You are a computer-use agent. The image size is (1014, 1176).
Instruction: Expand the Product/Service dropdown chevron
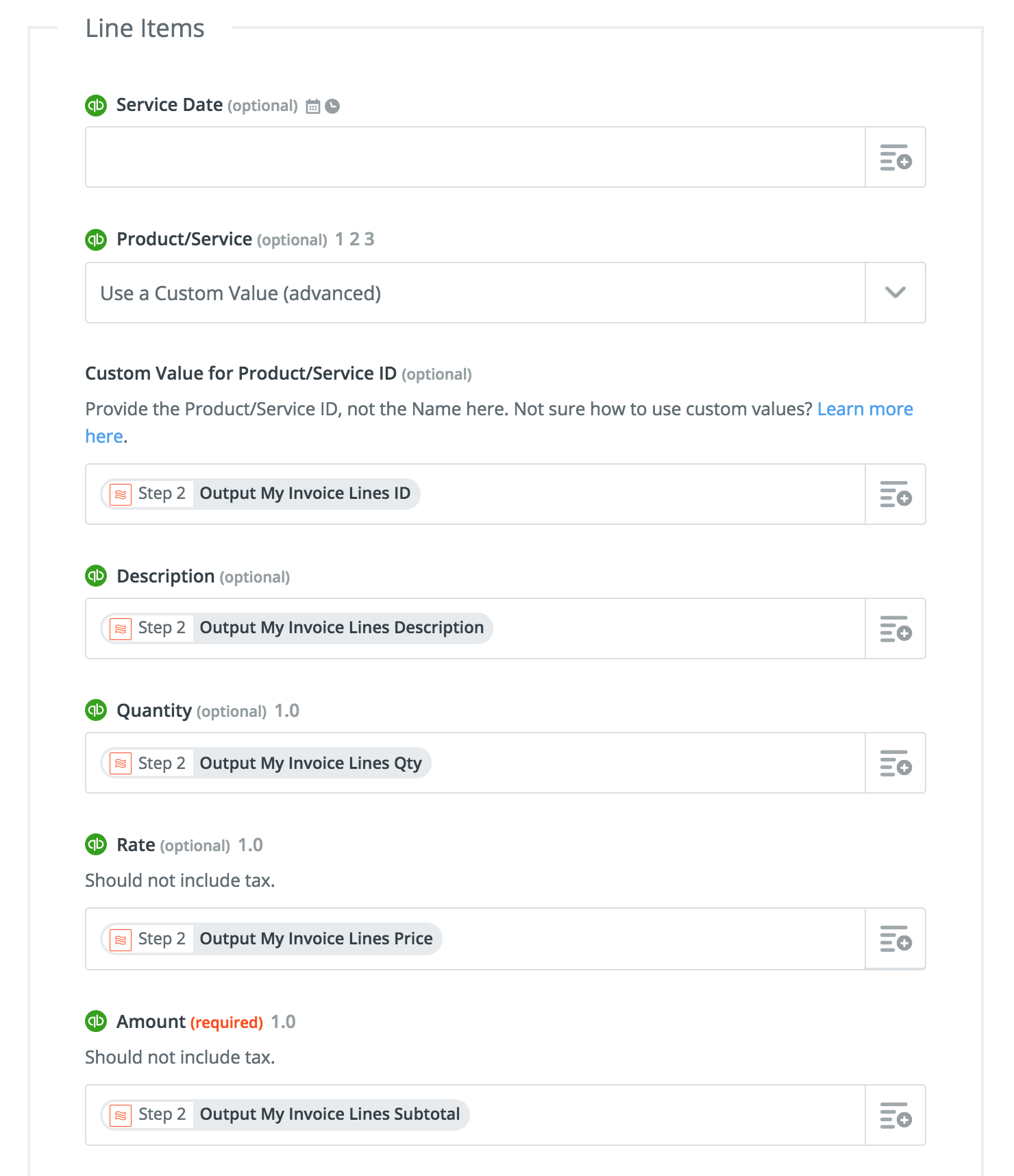(x=895, y=293)
